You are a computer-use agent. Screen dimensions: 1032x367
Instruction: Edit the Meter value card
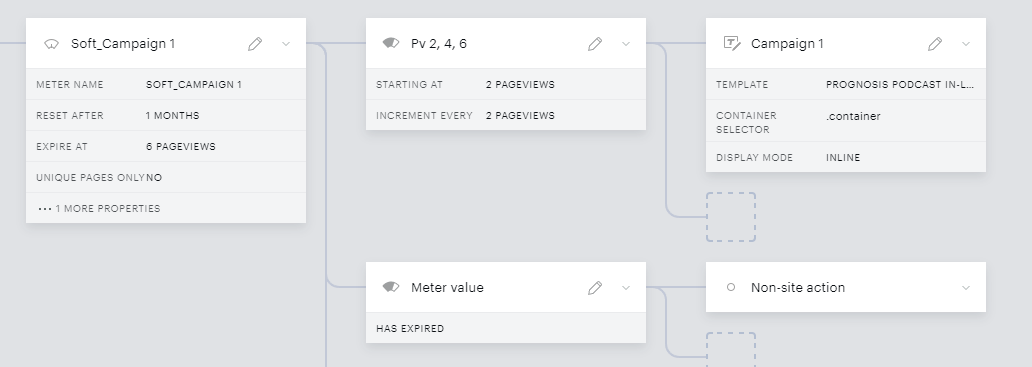595,288
